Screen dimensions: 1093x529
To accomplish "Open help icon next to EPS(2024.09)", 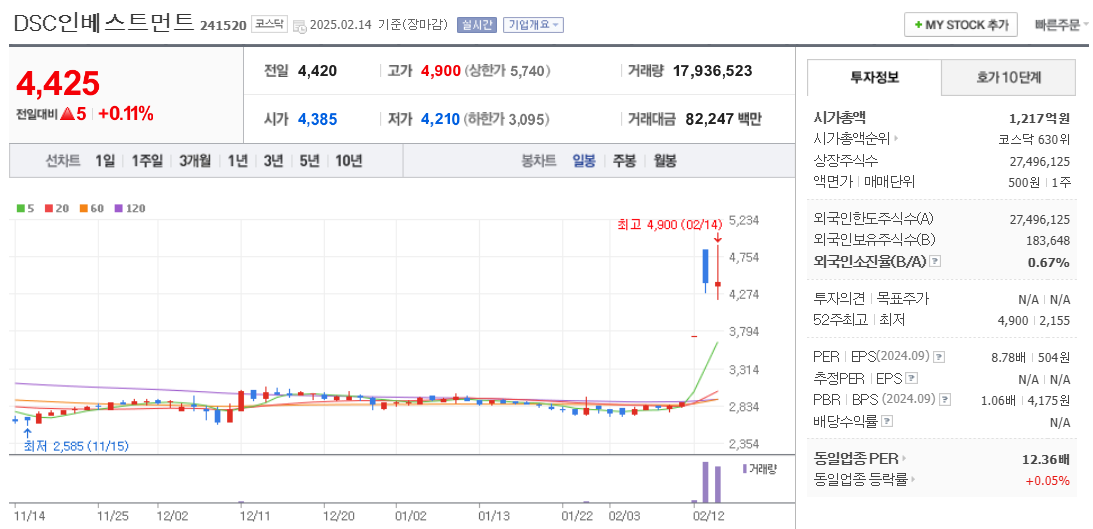I will tap(940, 357).
